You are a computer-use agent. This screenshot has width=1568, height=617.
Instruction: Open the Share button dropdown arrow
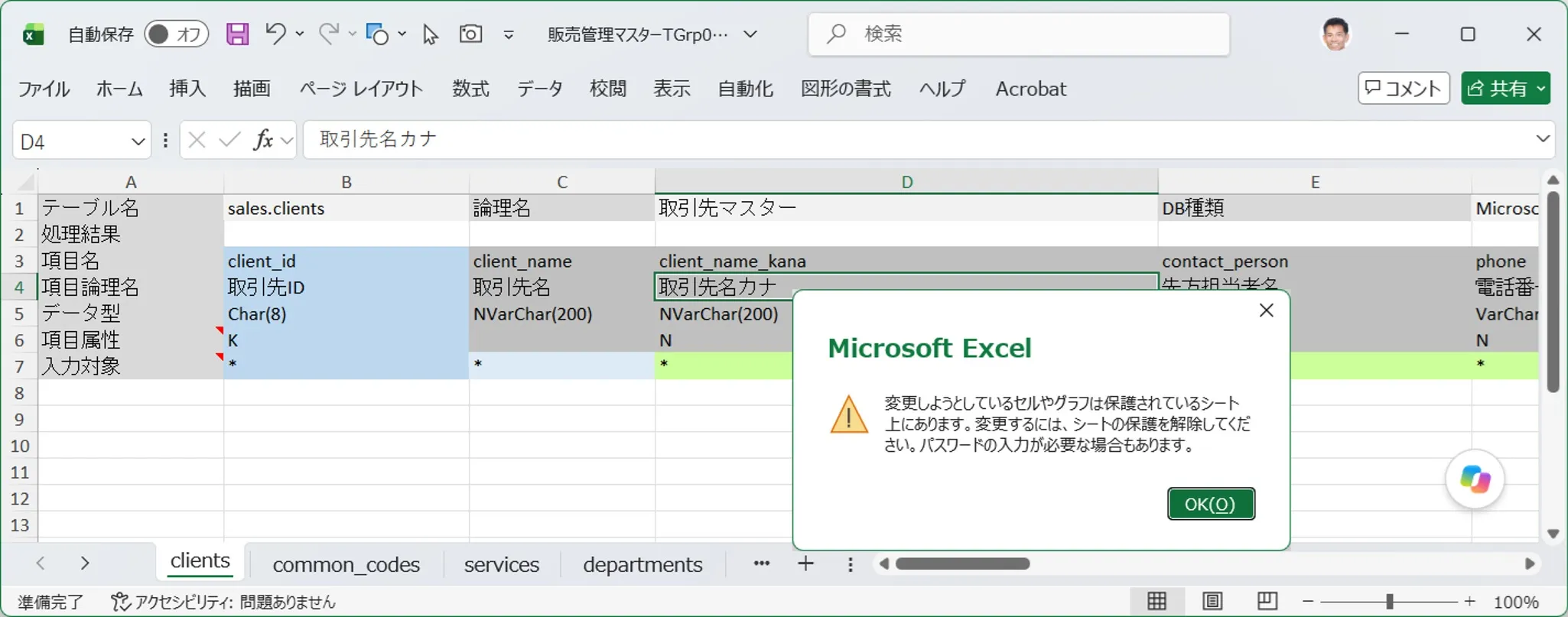pyautogui.click(x=1541, y=89)
